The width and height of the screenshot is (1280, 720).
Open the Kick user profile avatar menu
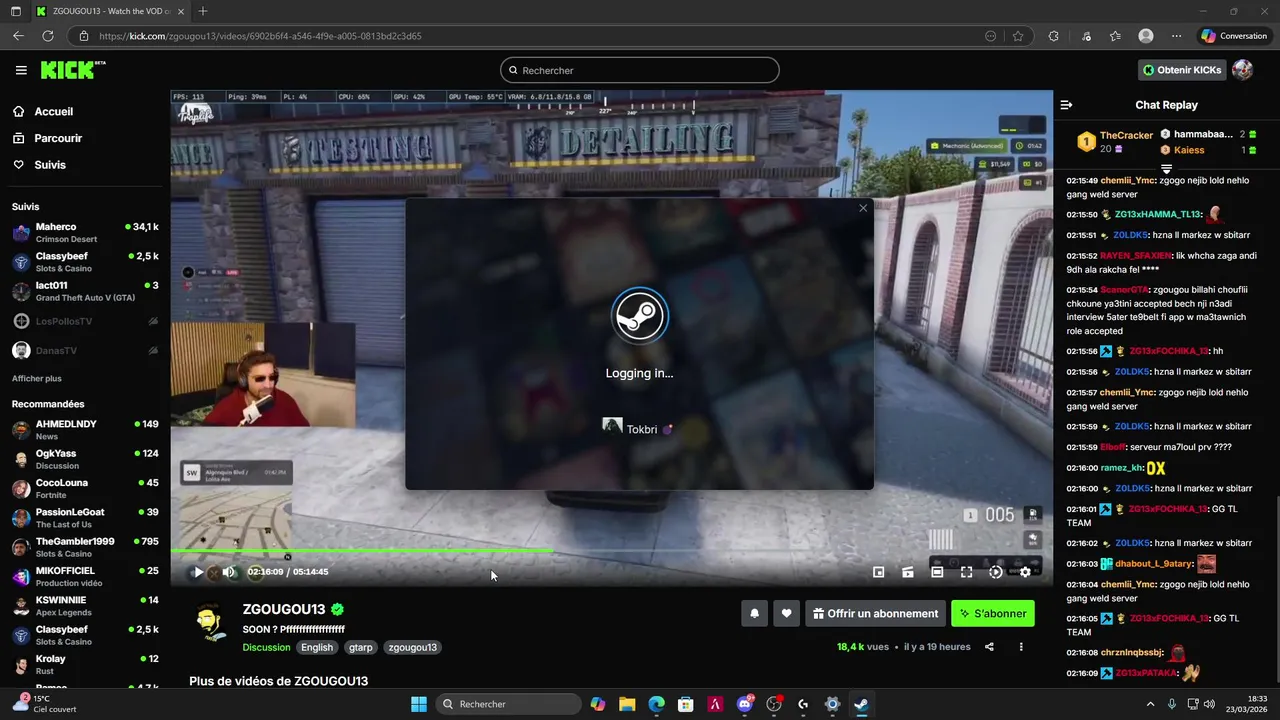click(1243, 70)
